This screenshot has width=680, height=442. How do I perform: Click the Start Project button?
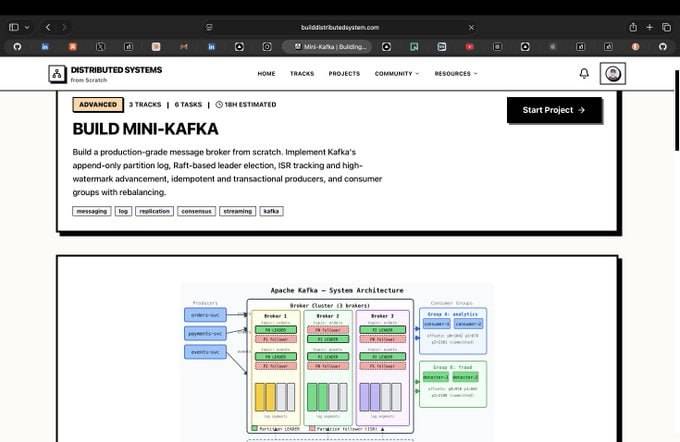coord(554,110)
